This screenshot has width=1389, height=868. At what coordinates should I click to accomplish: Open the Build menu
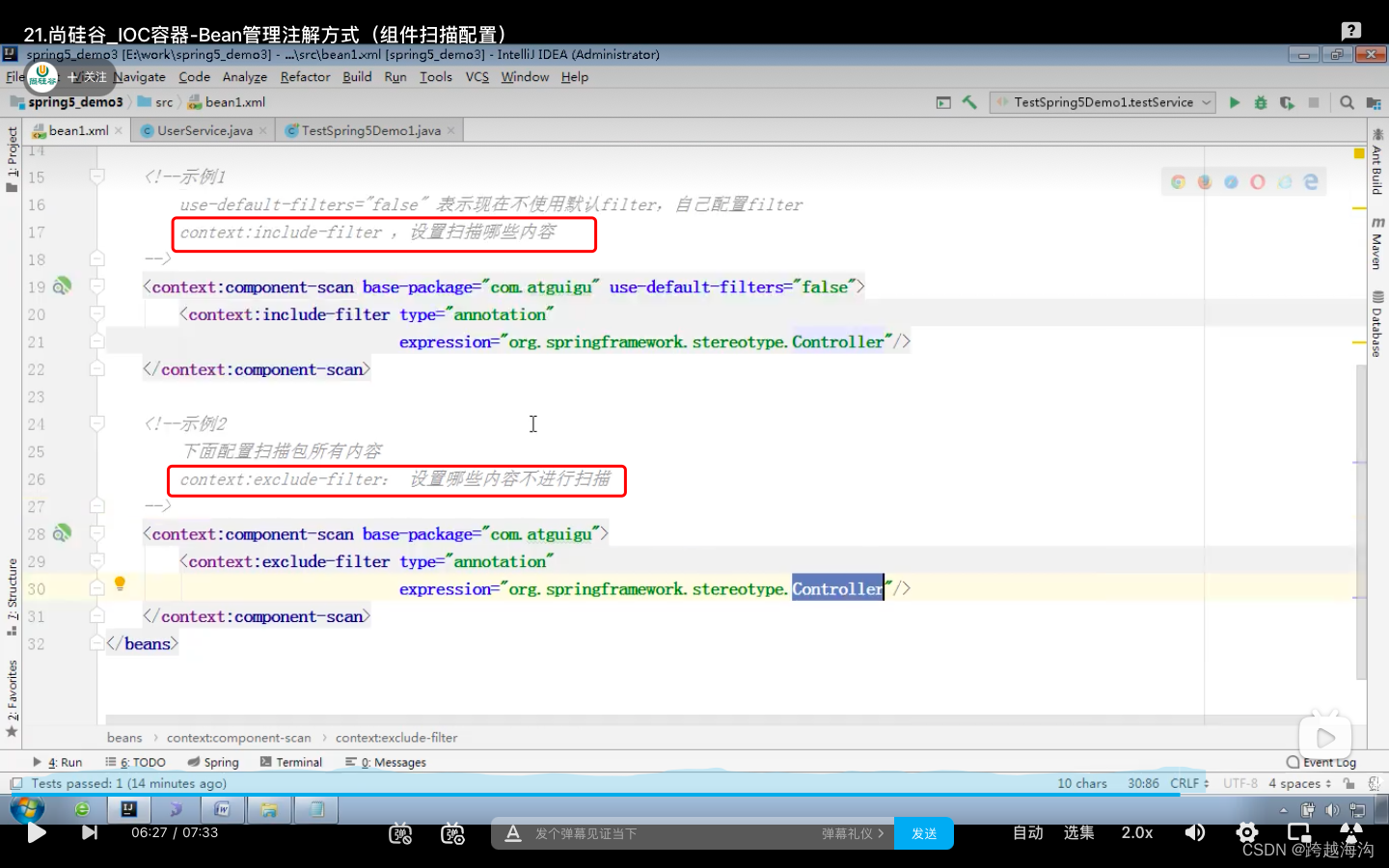[x=357, y=77]
